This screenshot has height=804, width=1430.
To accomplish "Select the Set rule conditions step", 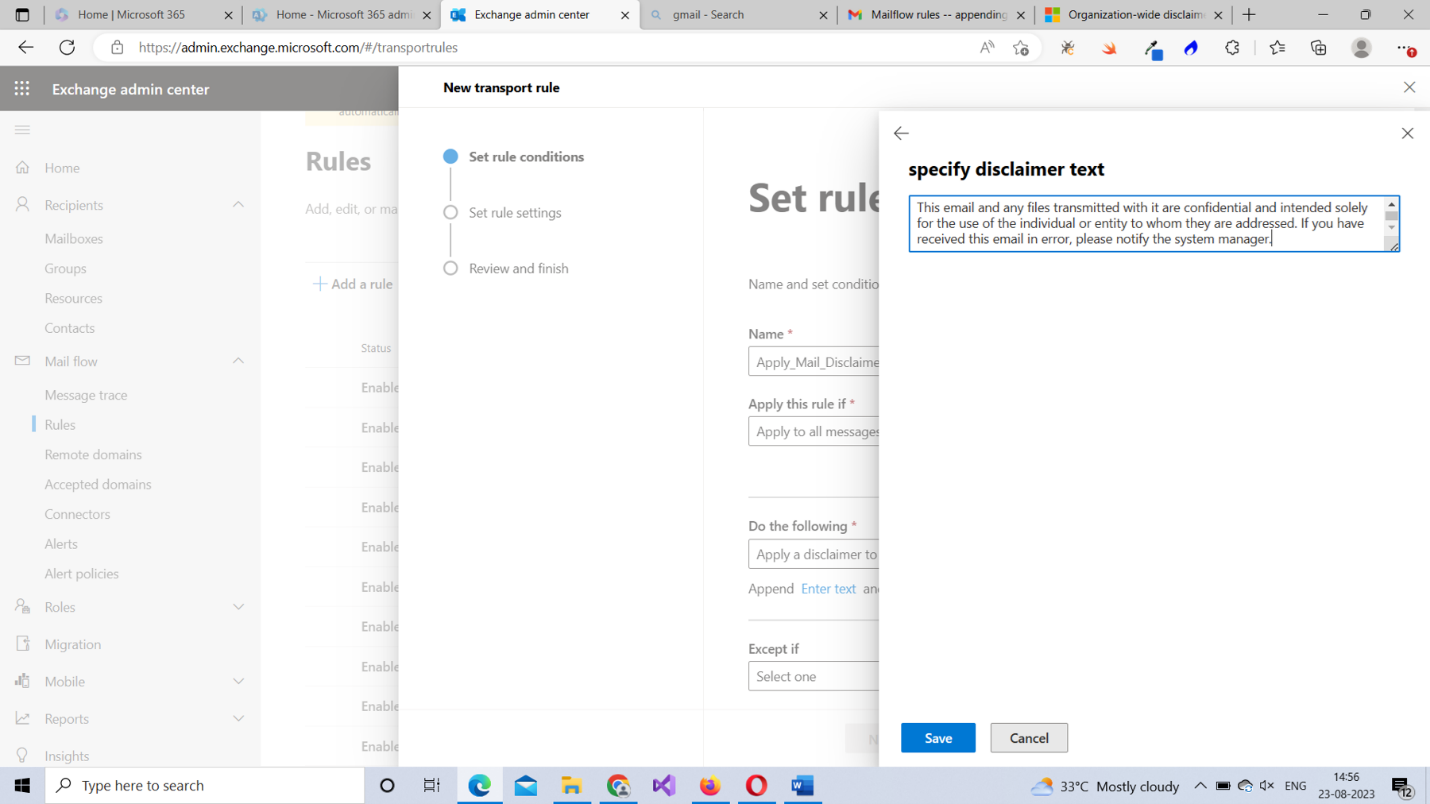I will (525, 157).
